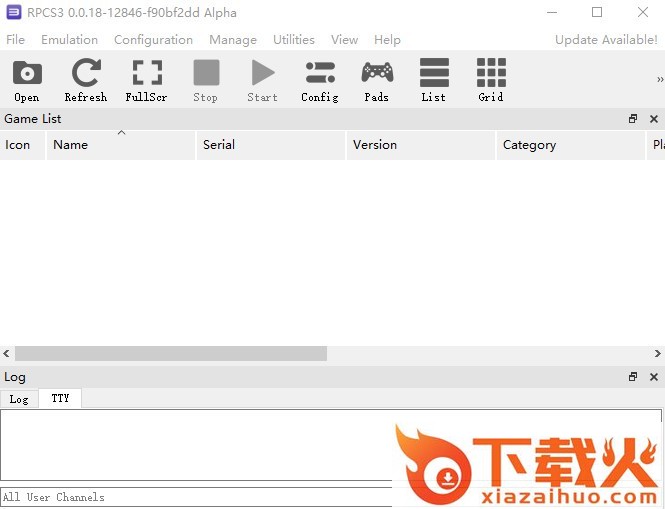Screen dimensions: 665x509
Task: Float the Log panel
Action: [633, 377]
